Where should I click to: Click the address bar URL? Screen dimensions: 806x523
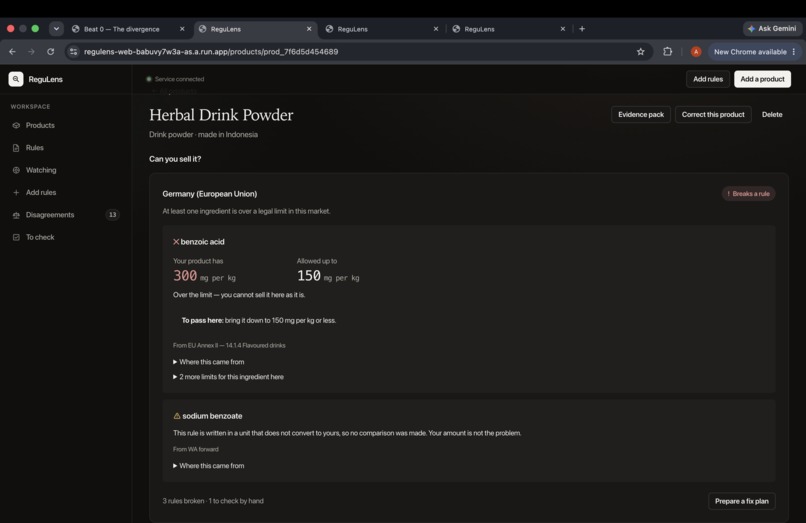(x=211, y=51)
